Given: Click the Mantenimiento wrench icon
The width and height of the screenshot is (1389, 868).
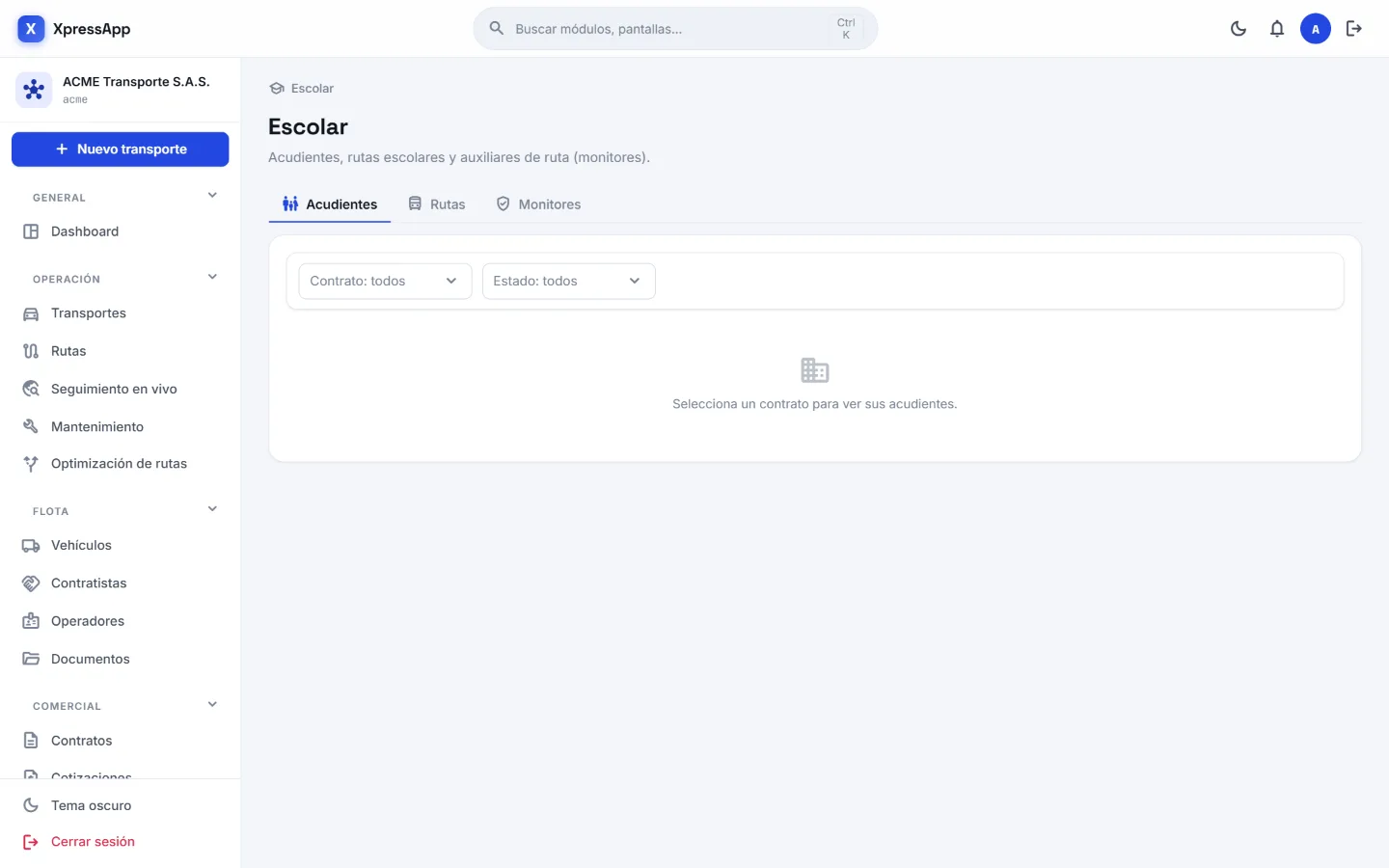Looking at the screenshot, I should pyautogui.click(x=31, y=426).
